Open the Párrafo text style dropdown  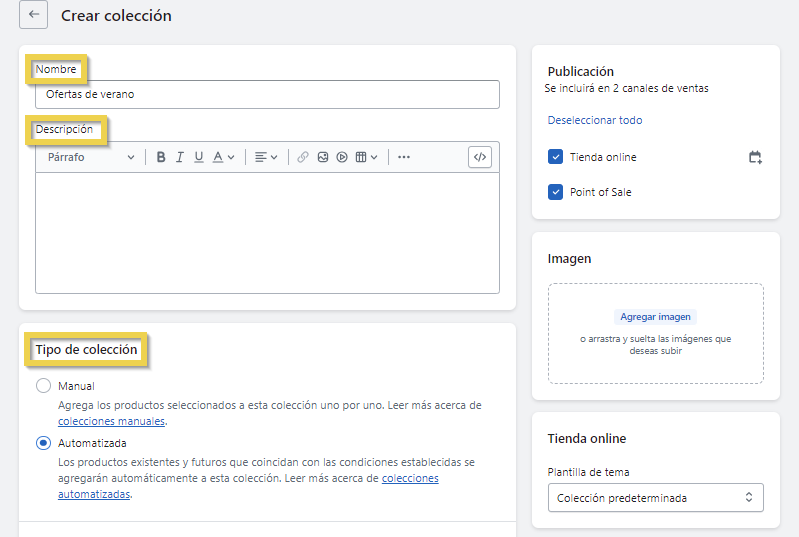[90, 157]
